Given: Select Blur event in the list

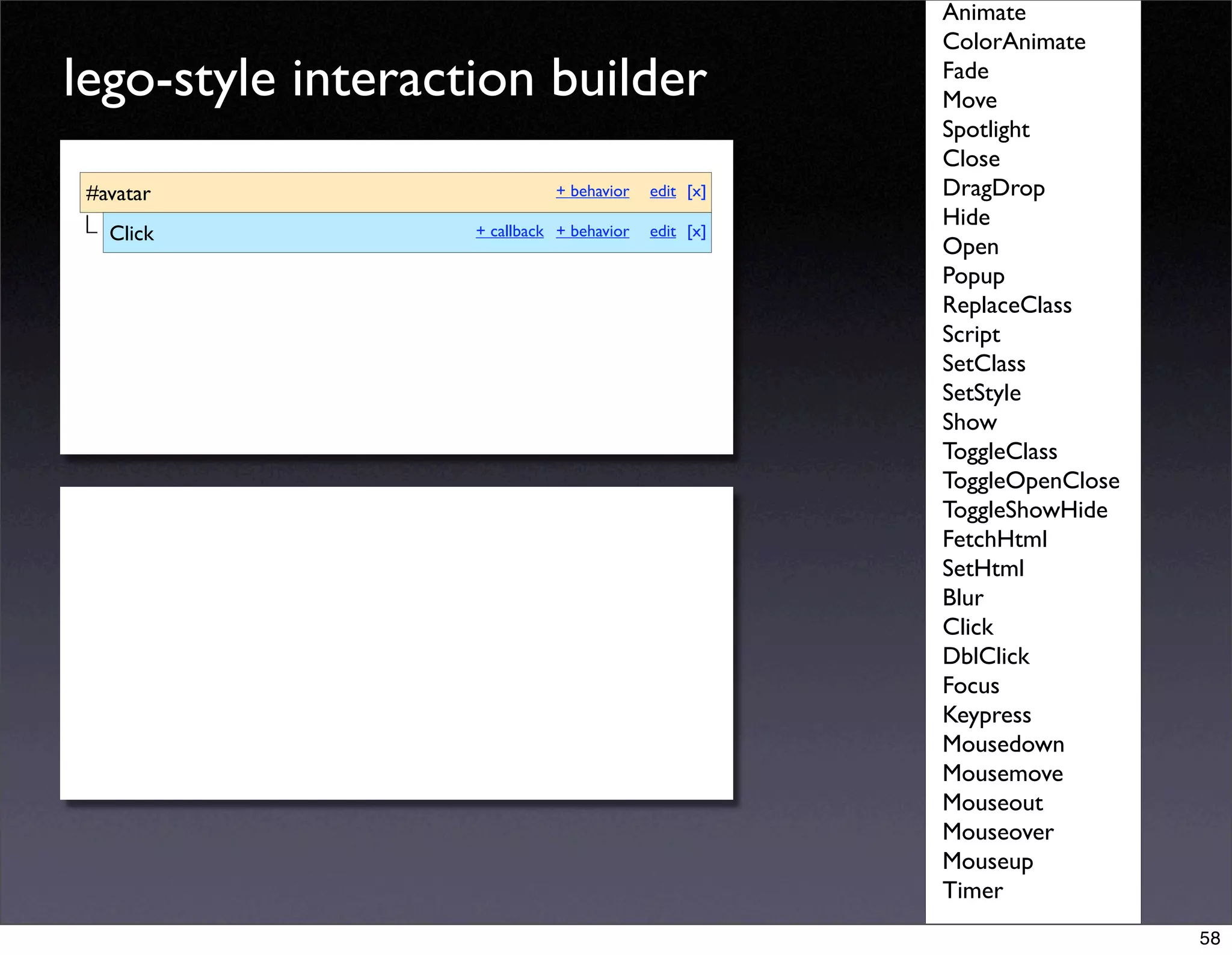Looking at the screenshot, I should click(963, 598).
